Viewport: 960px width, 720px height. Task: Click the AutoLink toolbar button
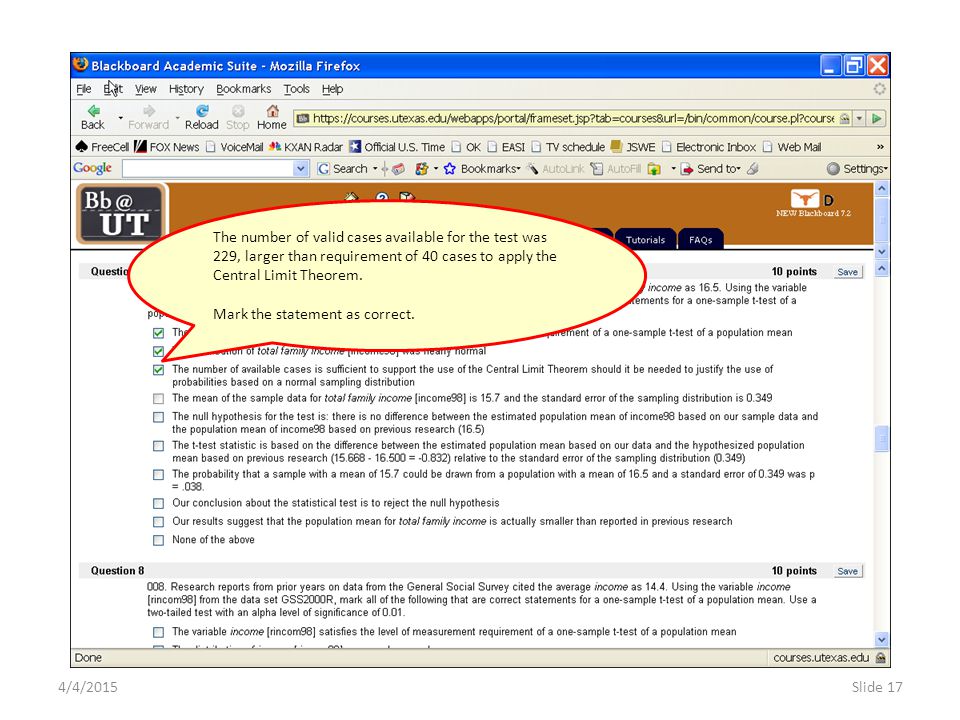[556, 168]
